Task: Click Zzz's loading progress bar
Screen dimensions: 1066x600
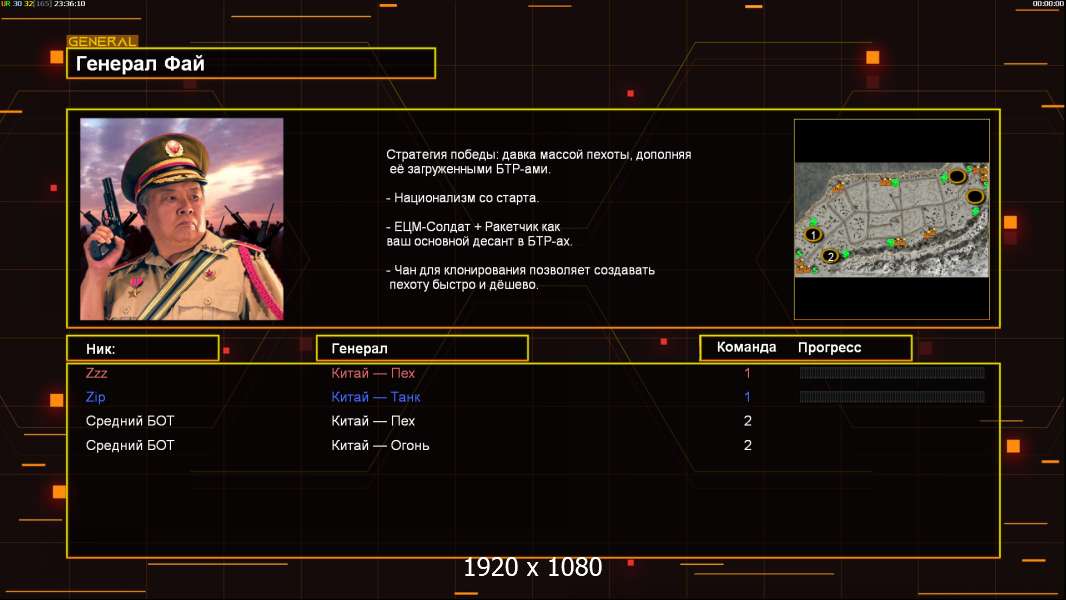Action: (x=892, y=372)
